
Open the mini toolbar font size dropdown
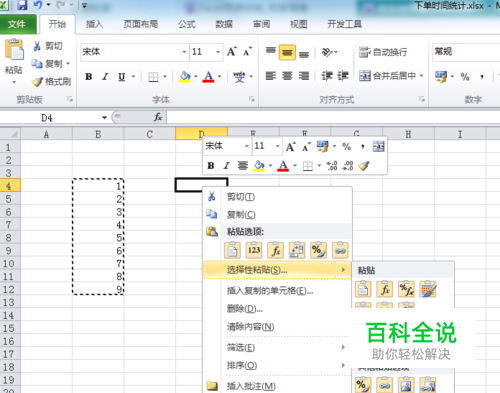click(x=277, y=146)
